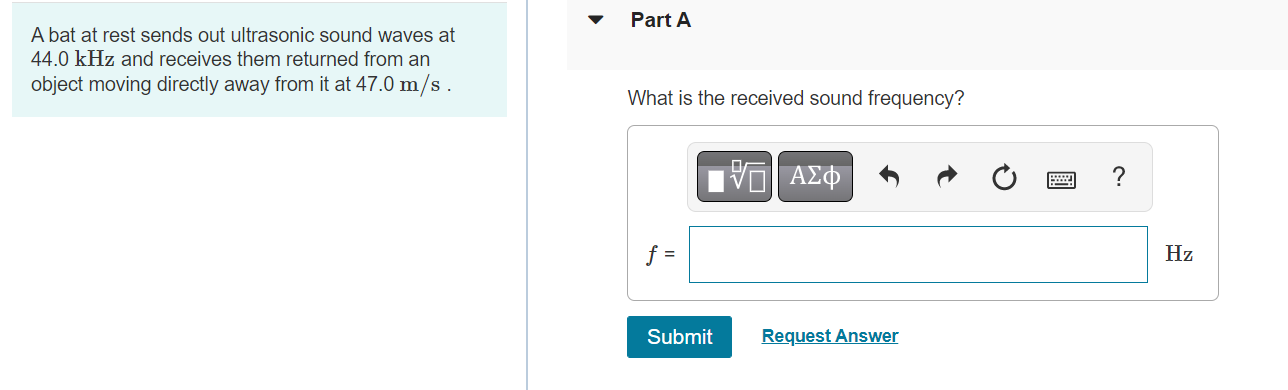This screenshot has width=1288, height=390.
Task: Click the frequency answer input field
Action: point(918,254)
